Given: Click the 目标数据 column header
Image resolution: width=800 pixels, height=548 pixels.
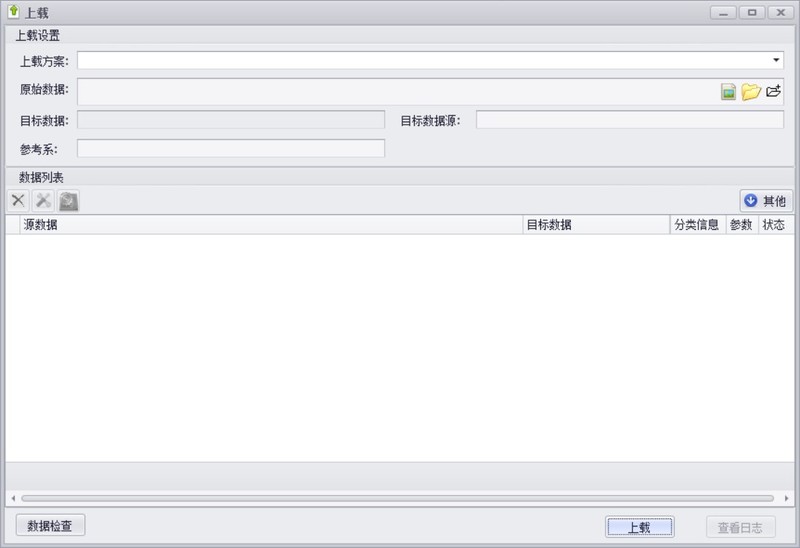Looking at the screenshot, I should click(x=595, y=225).
